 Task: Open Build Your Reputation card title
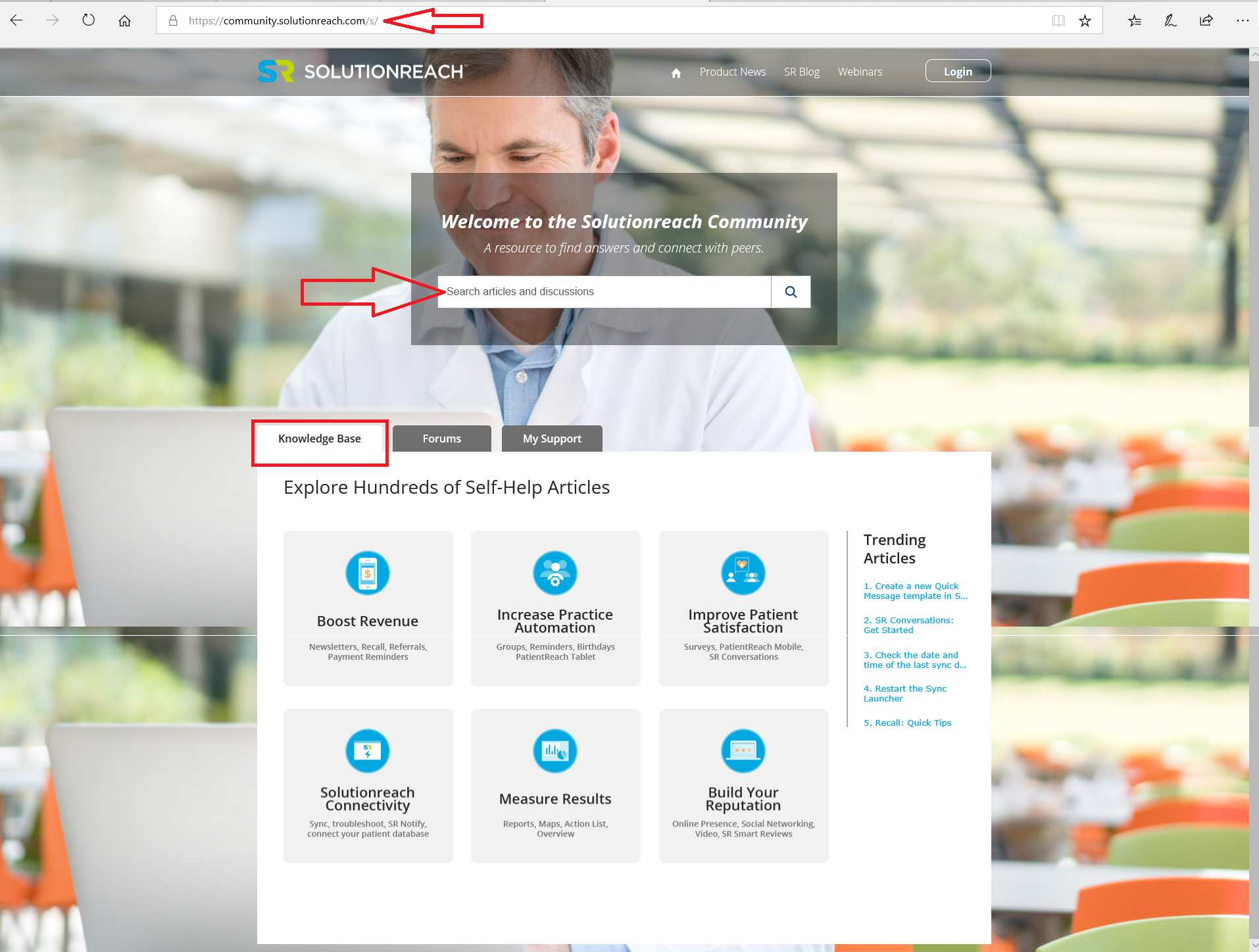pos(743,799)
